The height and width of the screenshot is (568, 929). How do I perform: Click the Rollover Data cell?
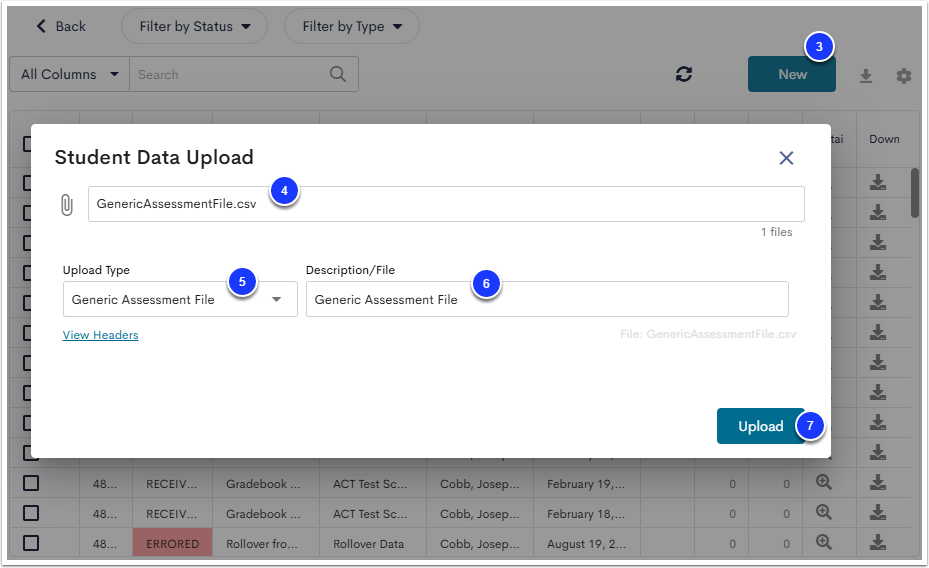[x=373, y=543]
